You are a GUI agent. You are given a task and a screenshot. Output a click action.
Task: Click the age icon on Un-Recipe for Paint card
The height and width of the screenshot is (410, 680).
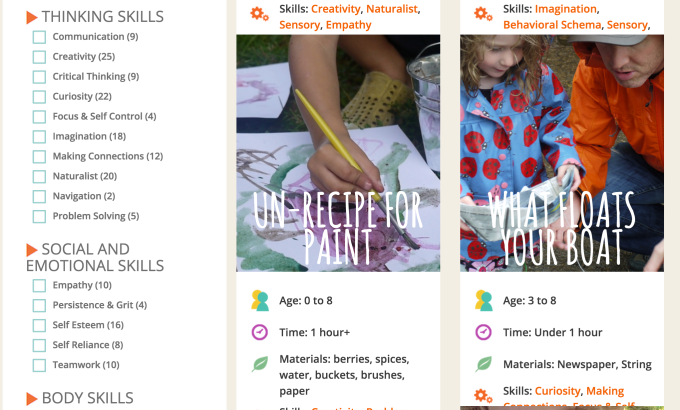260,300
